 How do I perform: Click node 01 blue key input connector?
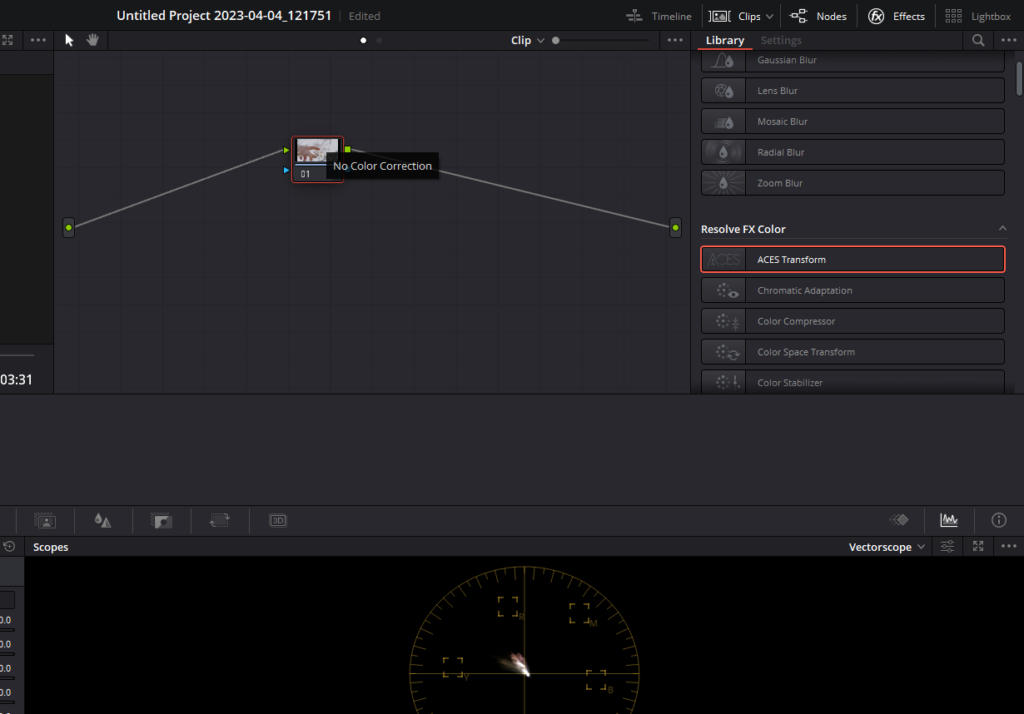tap(286, 170)
